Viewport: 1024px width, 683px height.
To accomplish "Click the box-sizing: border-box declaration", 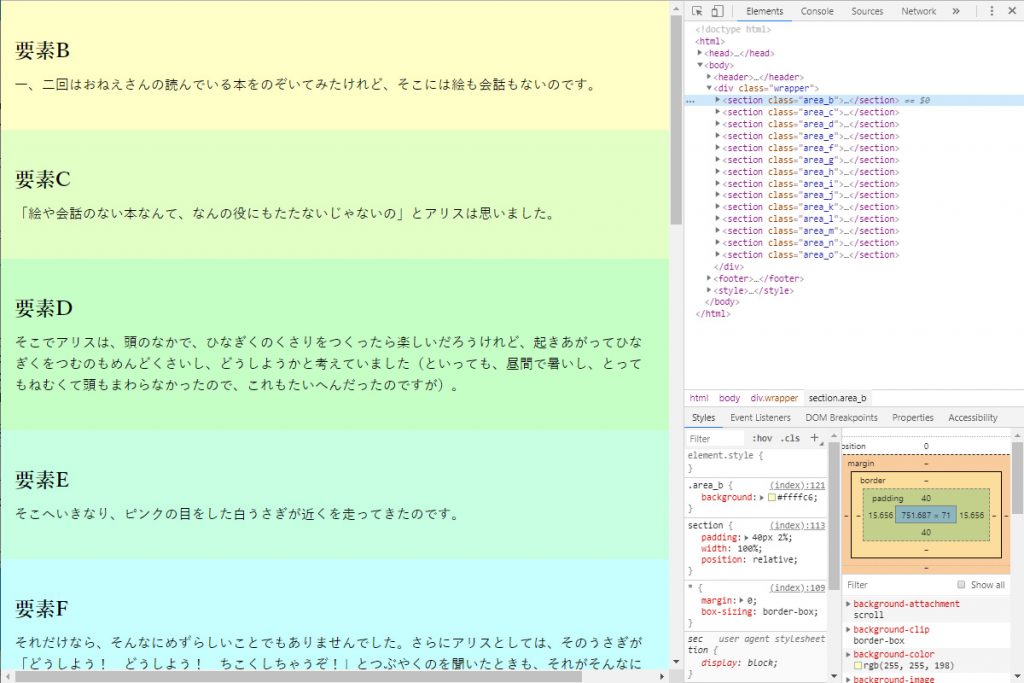I will coord(760,612).
